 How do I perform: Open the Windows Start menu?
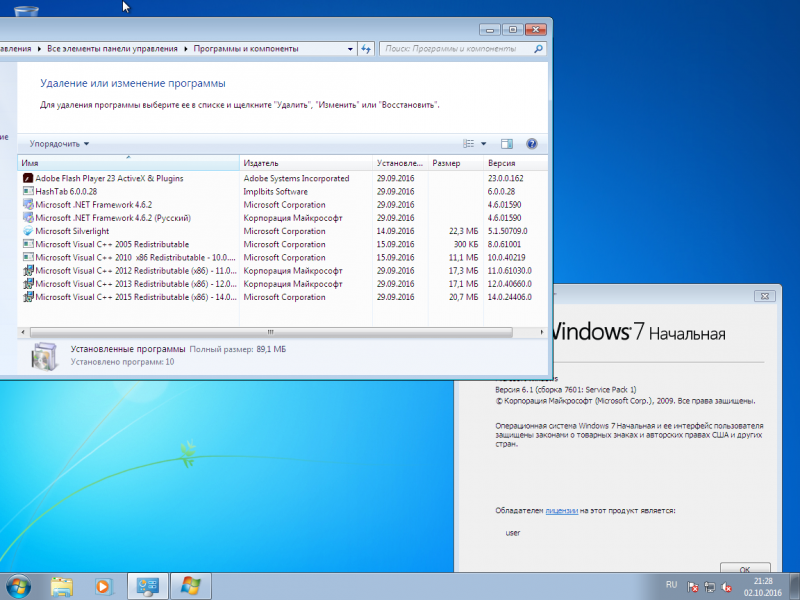click(18, 587)
